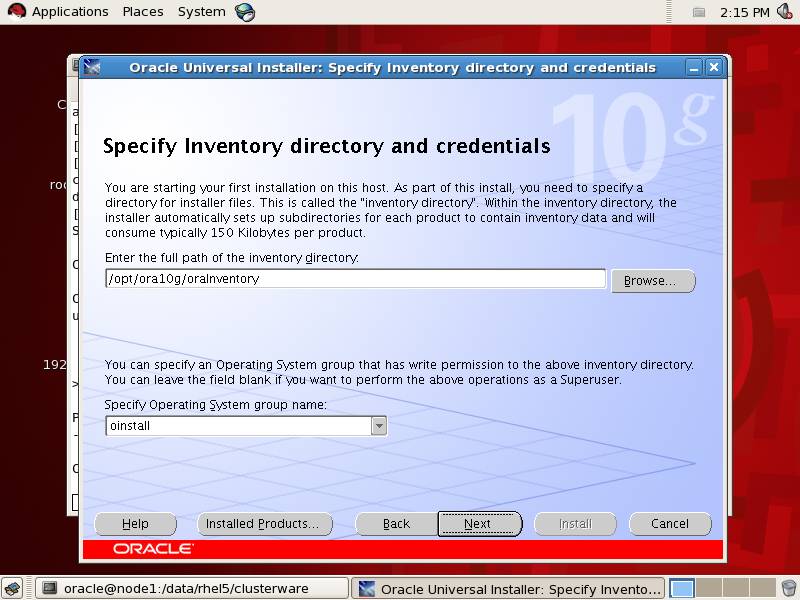Click the "Specify Inventory directory and credentials" heading

click(x=327, y=146)
